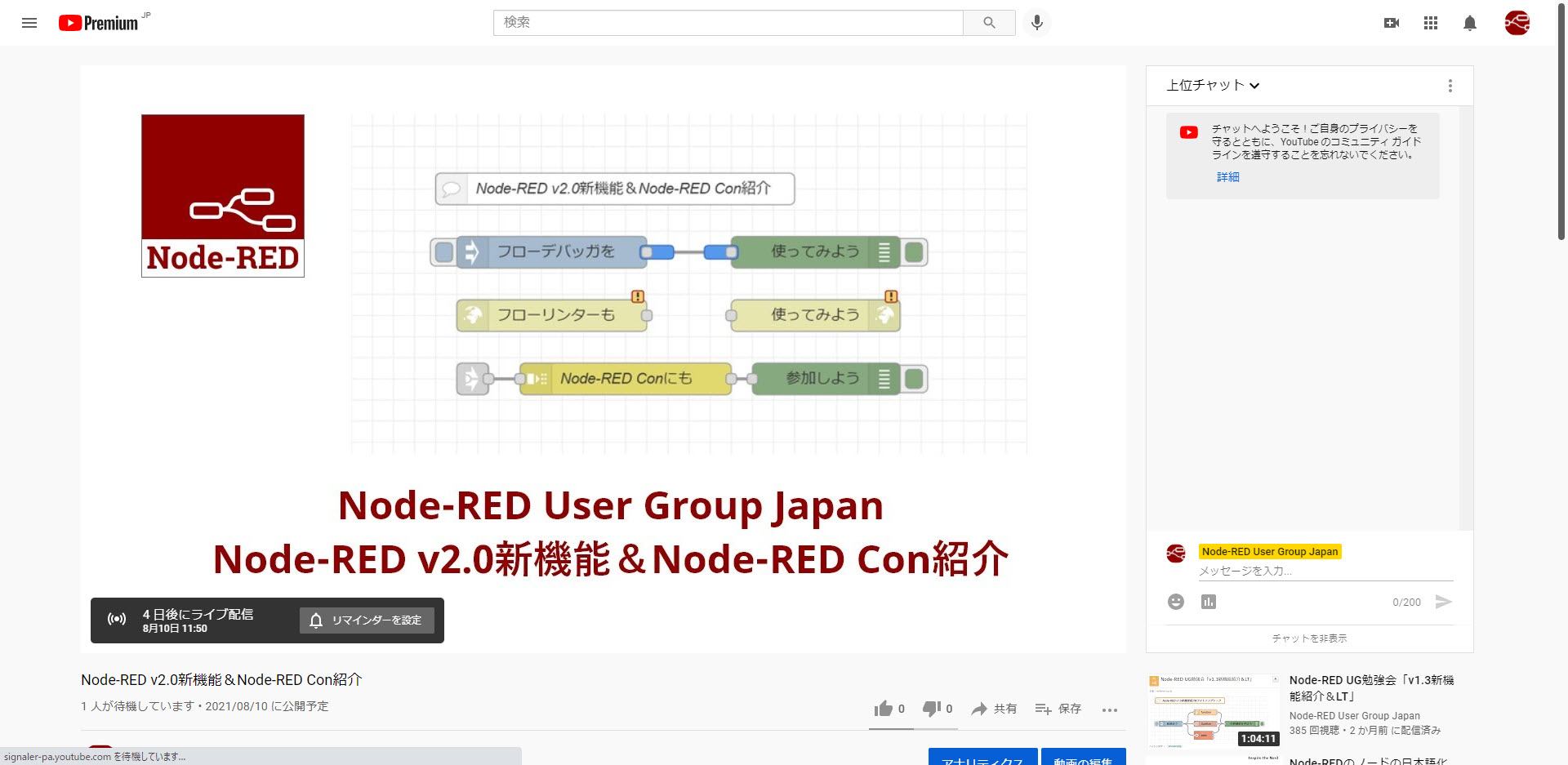Open the notifications bell
1568x765 pixels.
(x=1470, y=23)
